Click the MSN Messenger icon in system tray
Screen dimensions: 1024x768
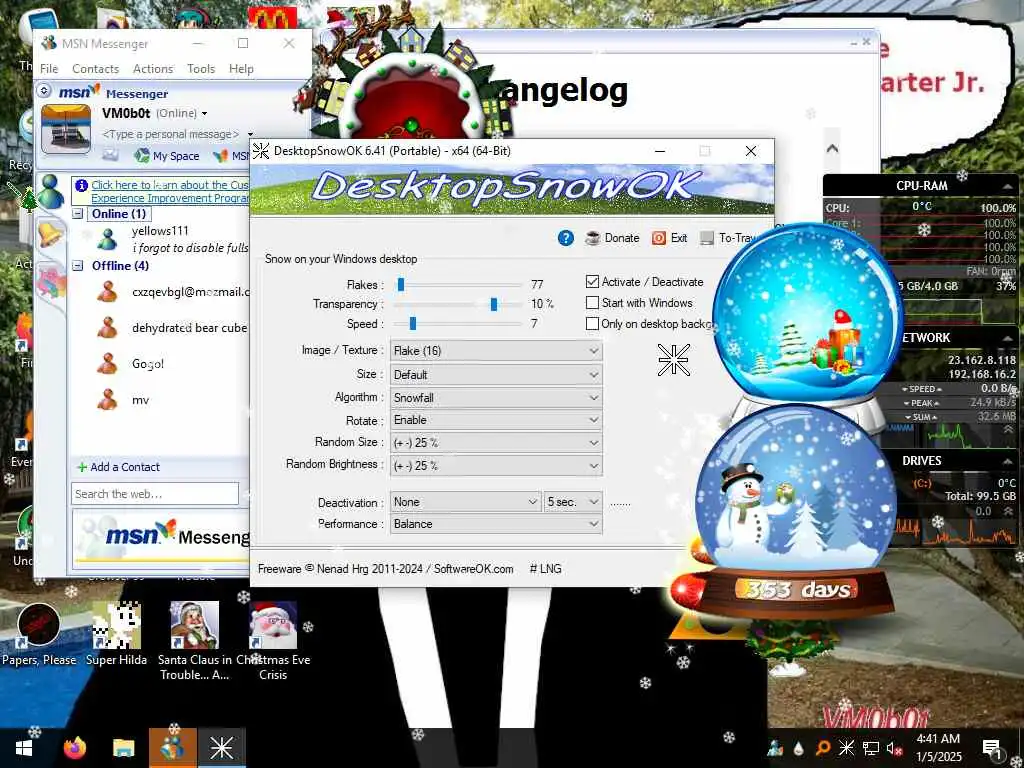[x=776, y=748]
